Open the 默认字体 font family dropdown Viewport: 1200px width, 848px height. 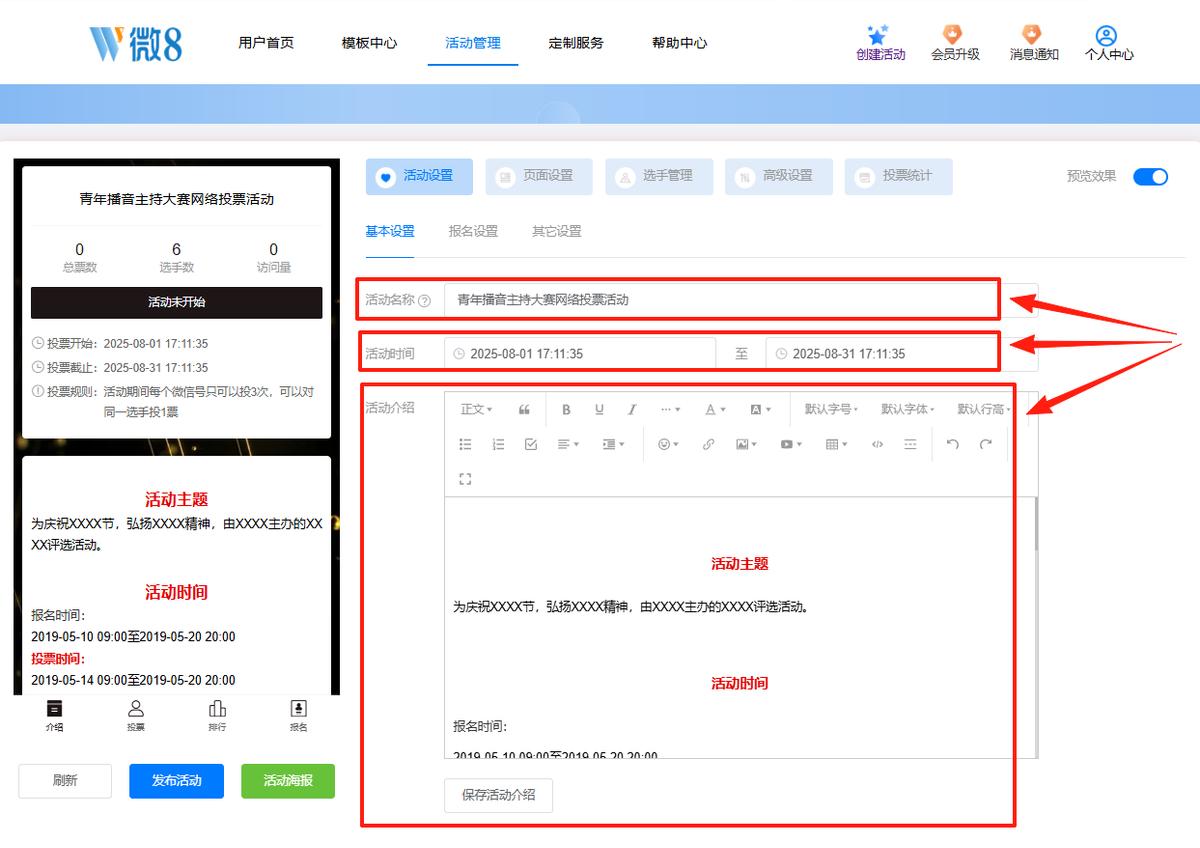[908, 409]
